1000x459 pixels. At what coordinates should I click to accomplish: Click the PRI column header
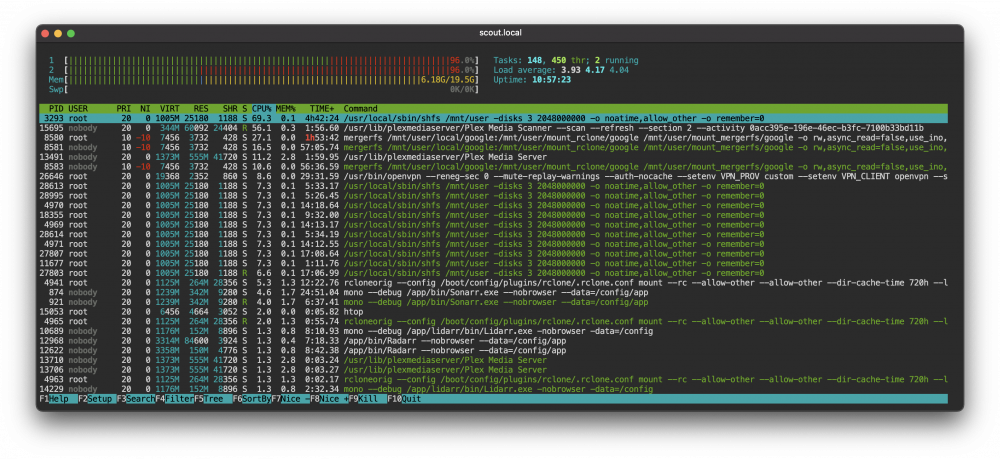123,109
